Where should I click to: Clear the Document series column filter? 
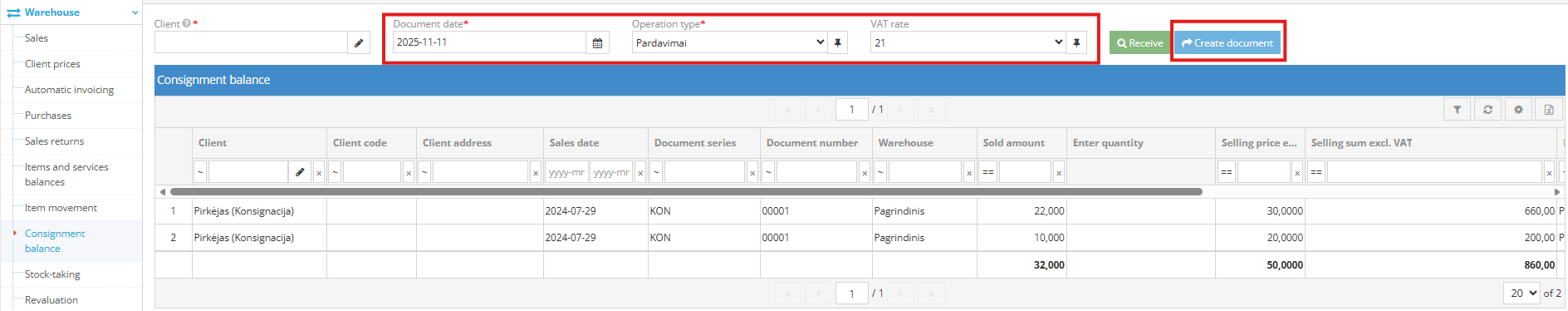coord(752,173)
